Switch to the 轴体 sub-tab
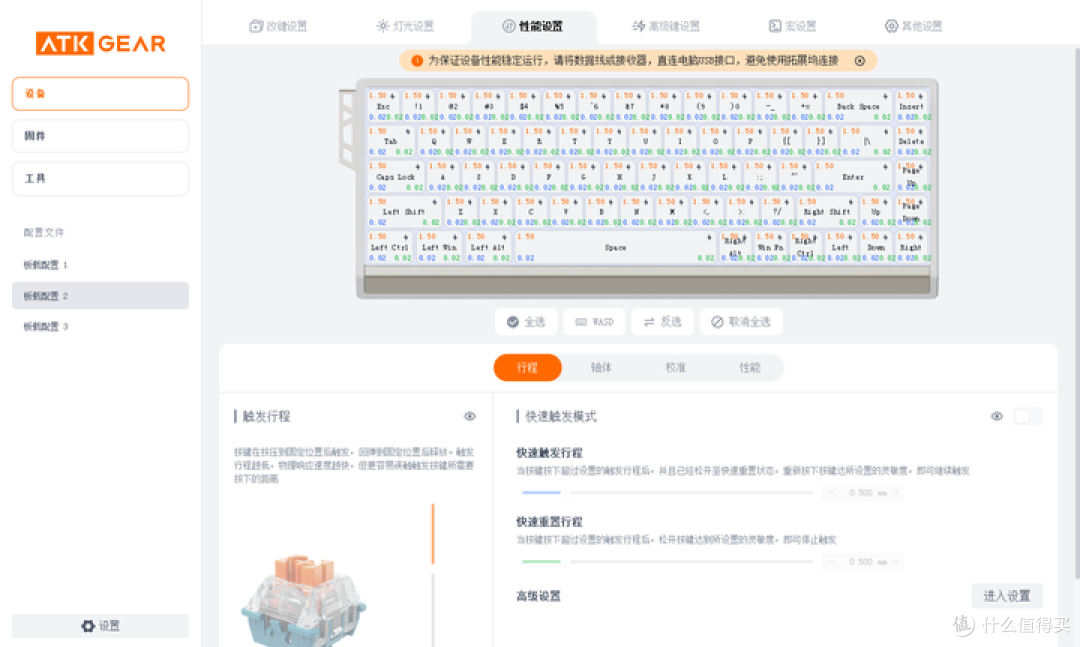This screenshot has width=1080, height=647. pos(601,367)
